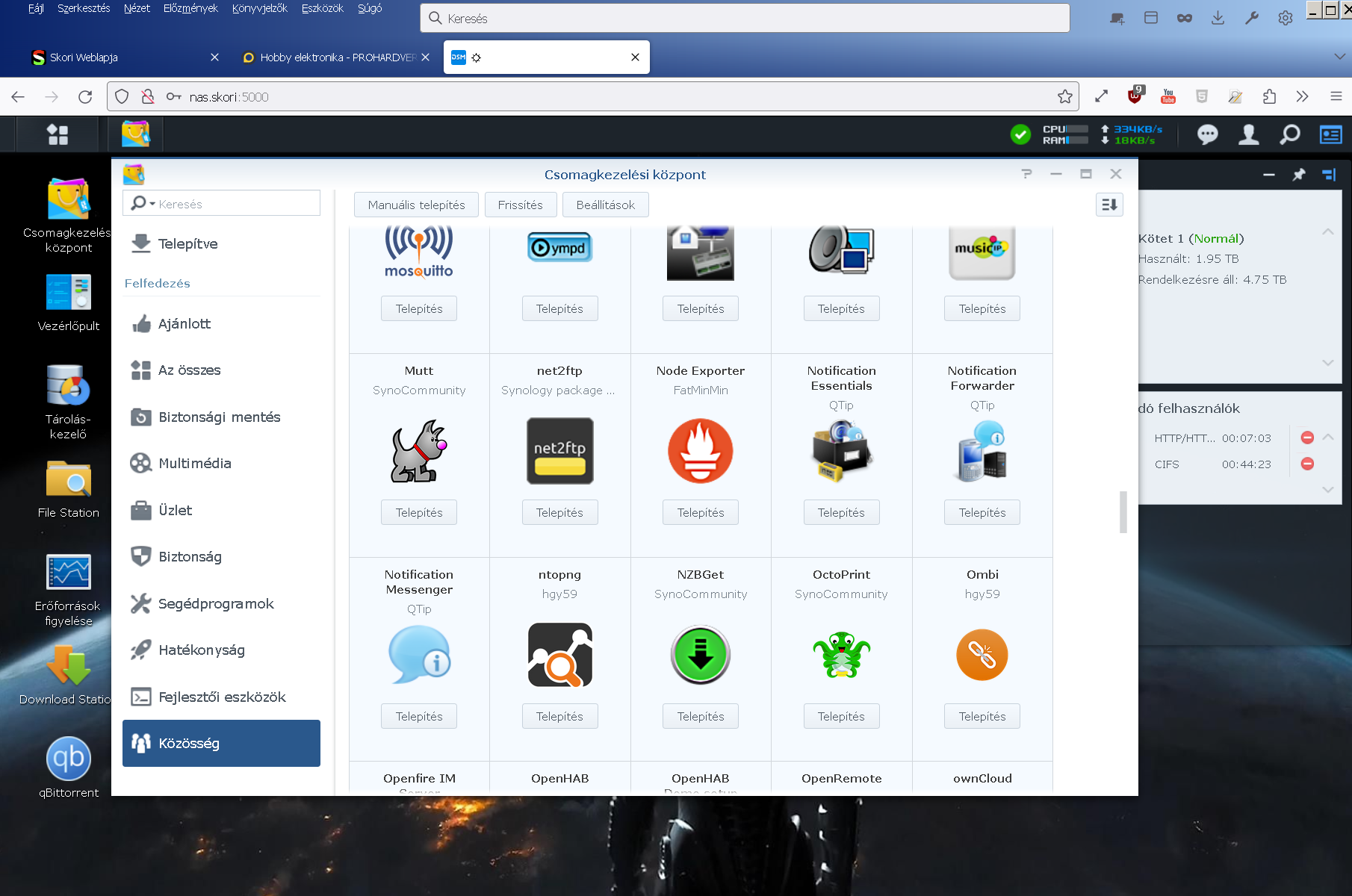Viewport: 1352px width, 896px height.
Task: Toggle the DSM widgets panel icon
Action: (x=1330, y=134)
